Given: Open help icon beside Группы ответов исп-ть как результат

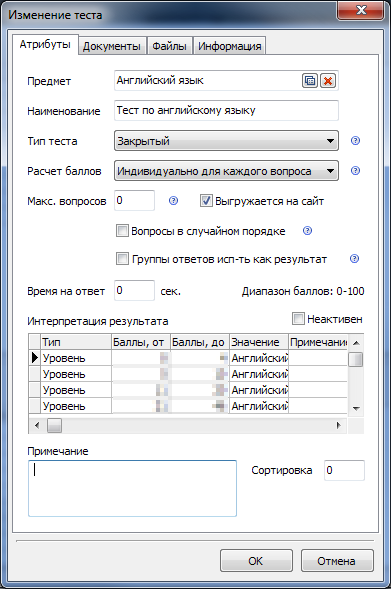Looking at the screenshot, I should [x=354, y=258].
